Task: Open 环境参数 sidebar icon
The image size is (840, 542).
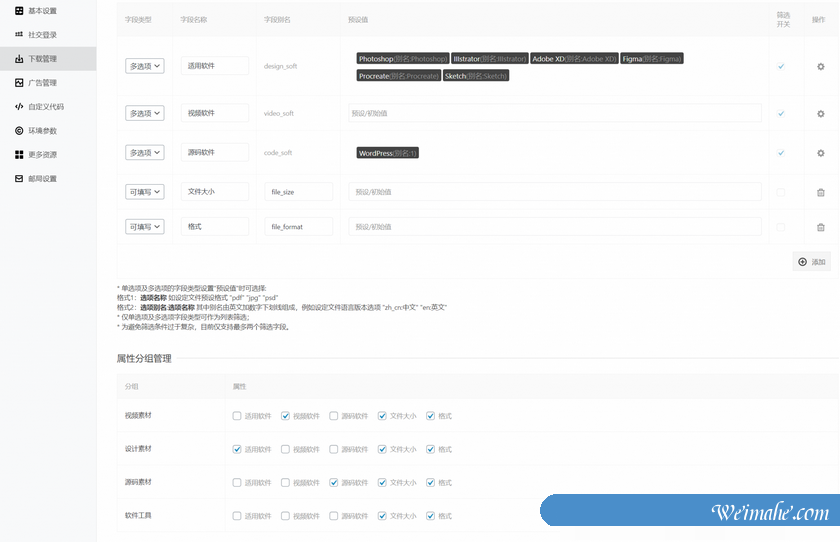Action: 19,131
